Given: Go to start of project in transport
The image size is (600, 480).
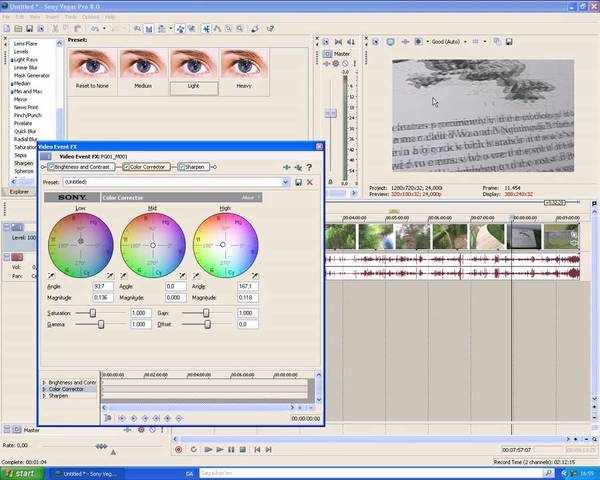Looking at the screenshot, I should point(257,449).
